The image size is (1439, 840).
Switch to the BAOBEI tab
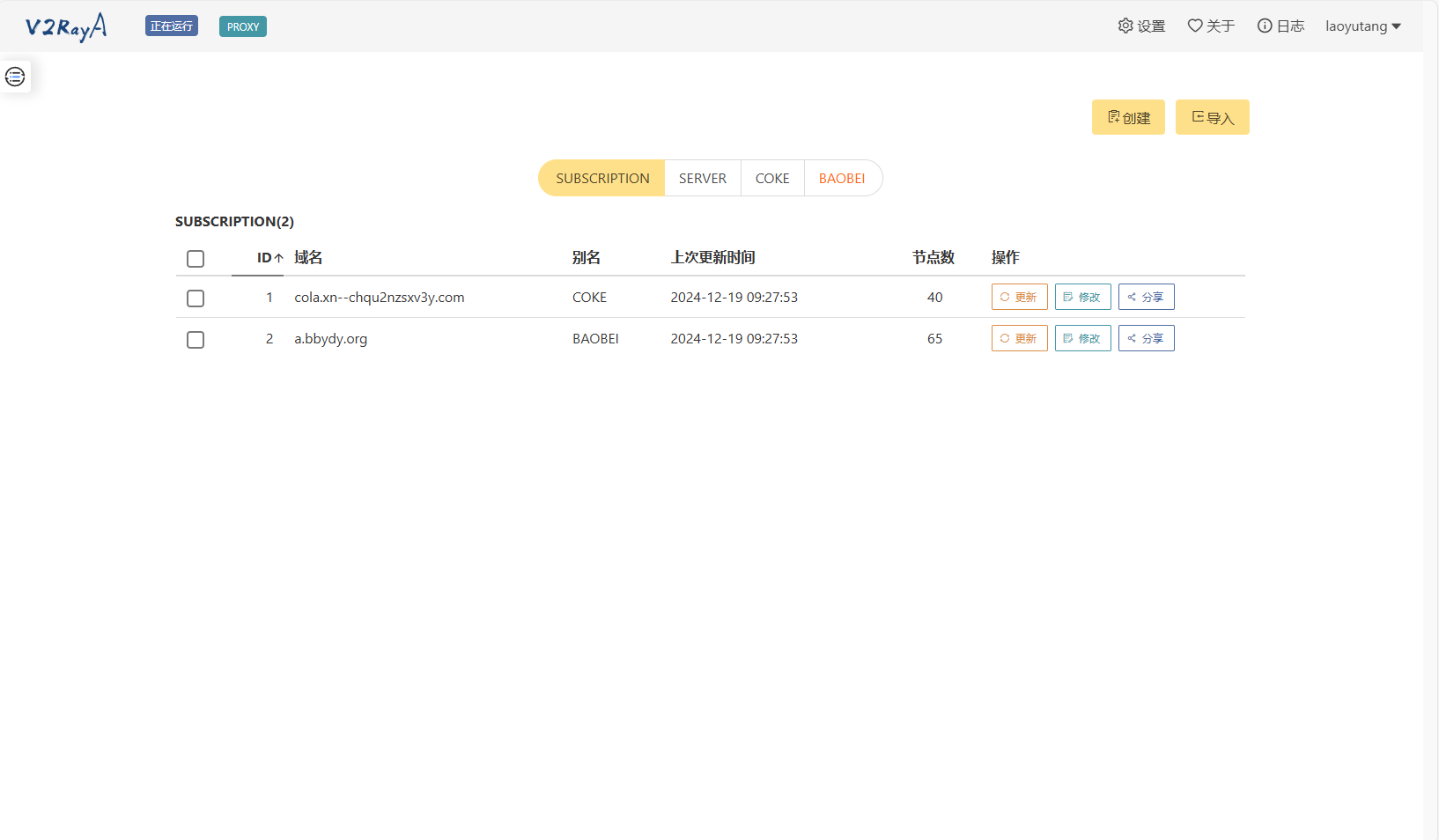842,178
